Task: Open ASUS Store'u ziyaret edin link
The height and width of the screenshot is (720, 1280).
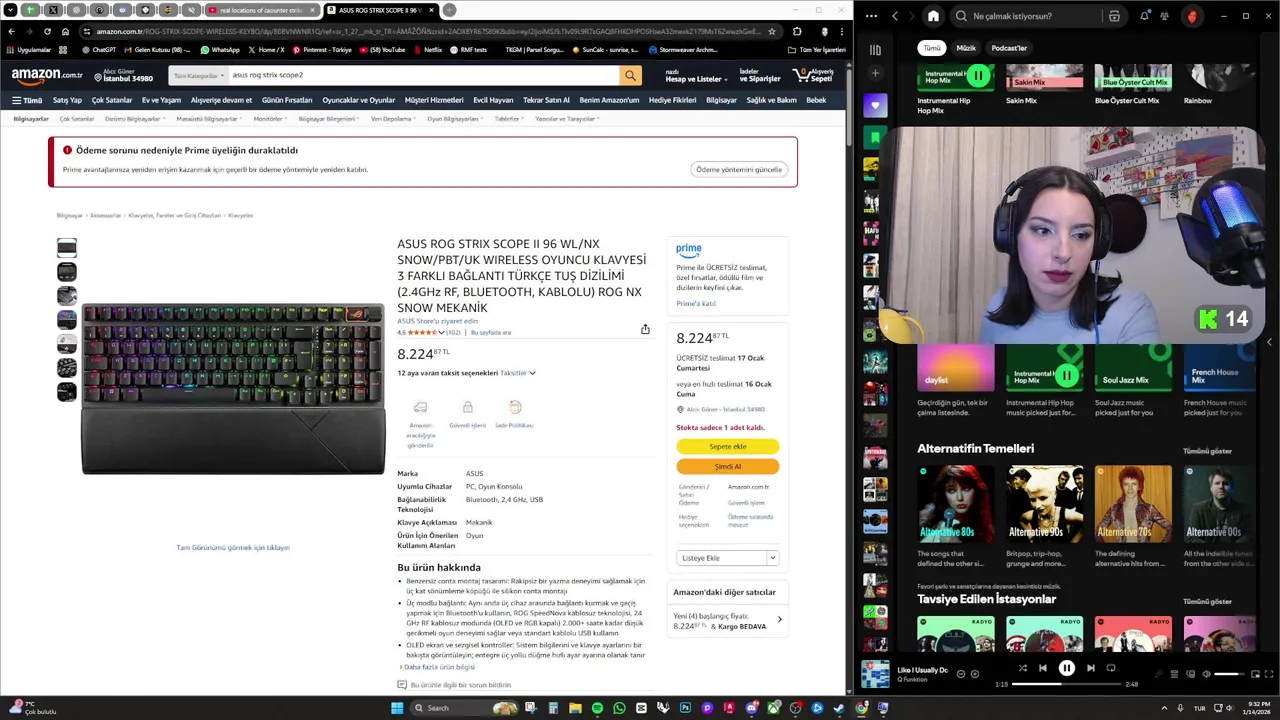Action: tap(437, 321)
